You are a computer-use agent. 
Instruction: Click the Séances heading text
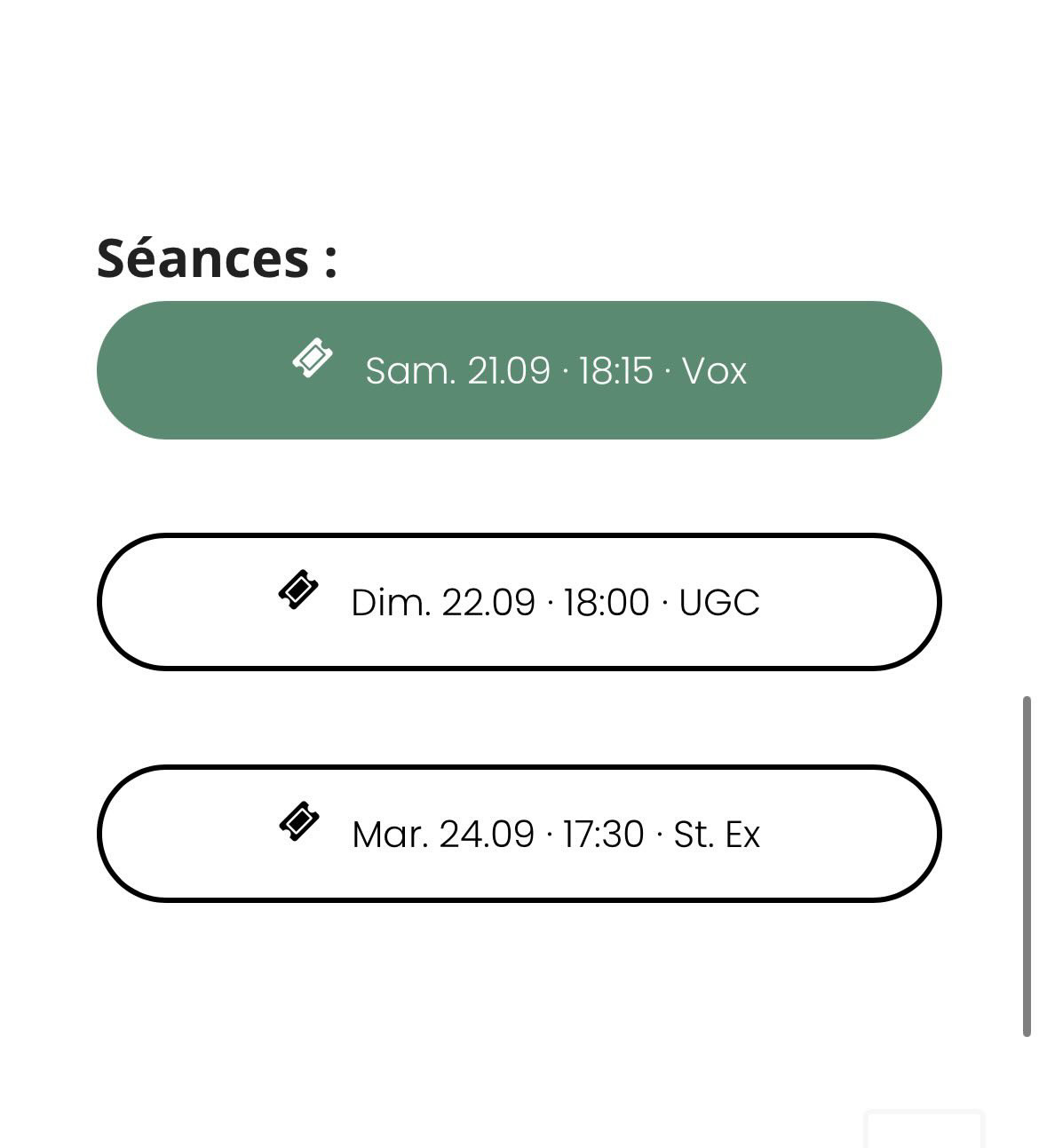217,258
